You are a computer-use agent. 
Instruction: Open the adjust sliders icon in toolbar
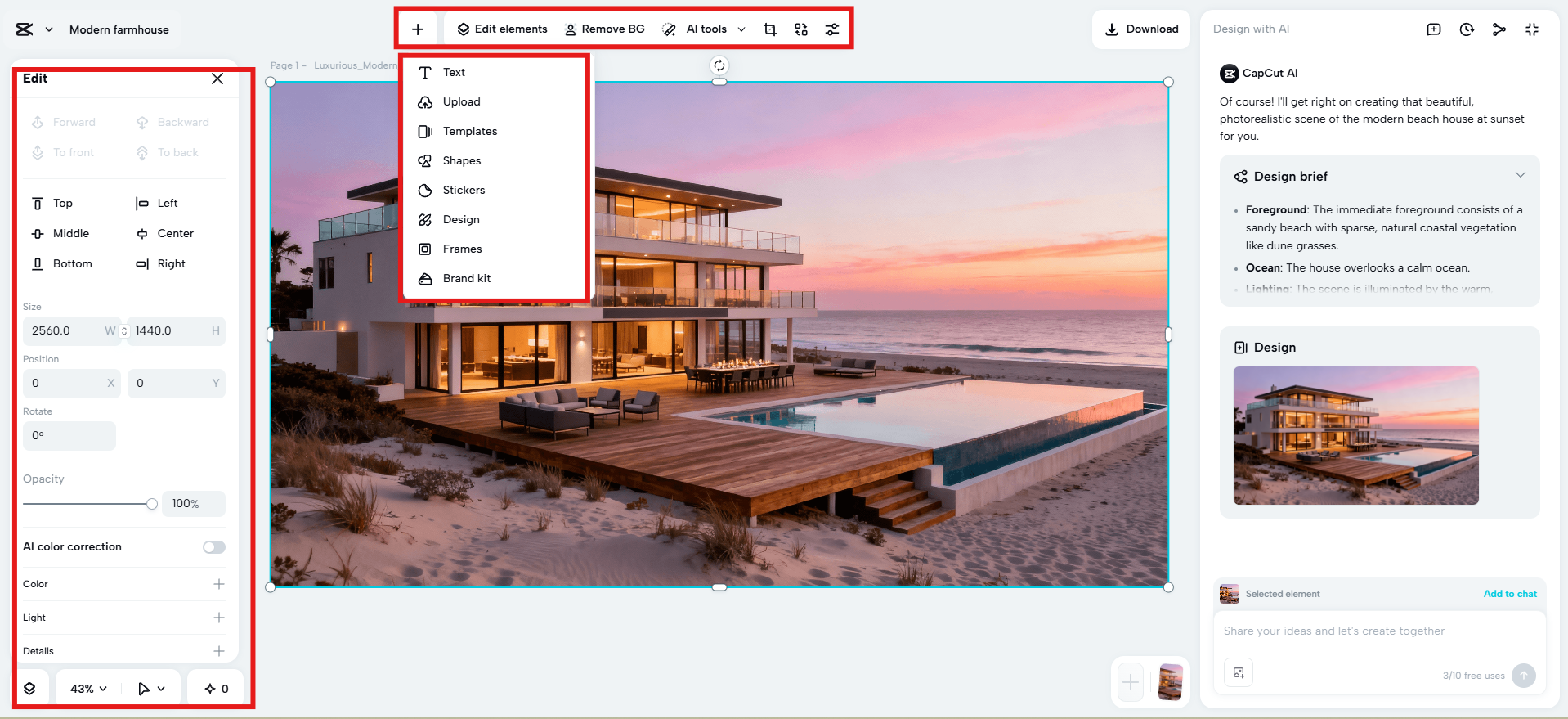[x=831, y=29]
